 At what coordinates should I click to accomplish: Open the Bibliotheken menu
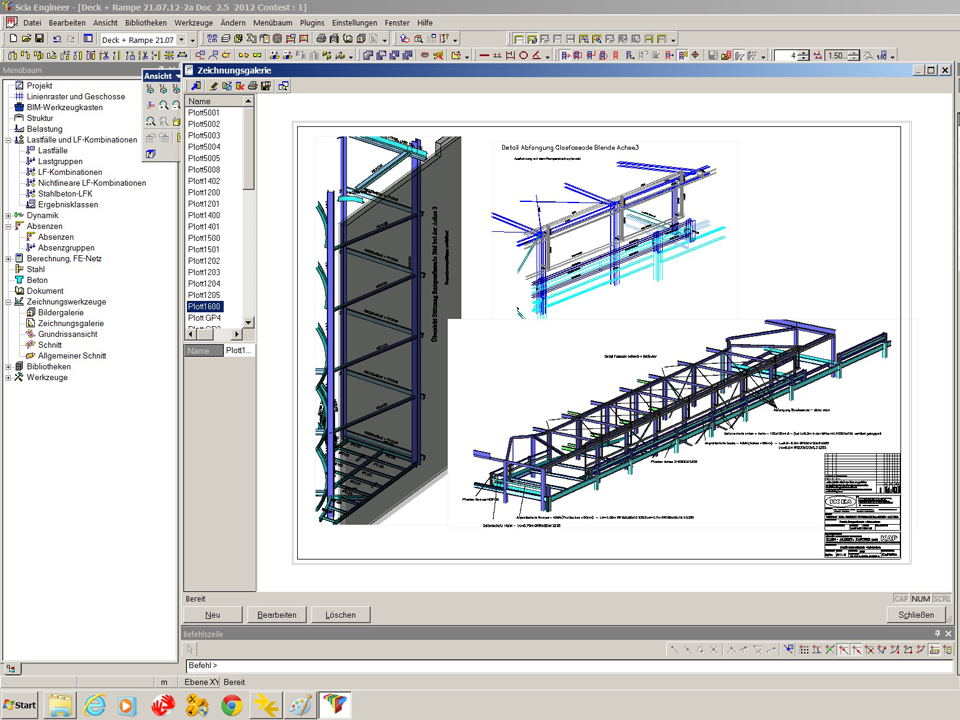pyautogui.click(x=146, y=22)
